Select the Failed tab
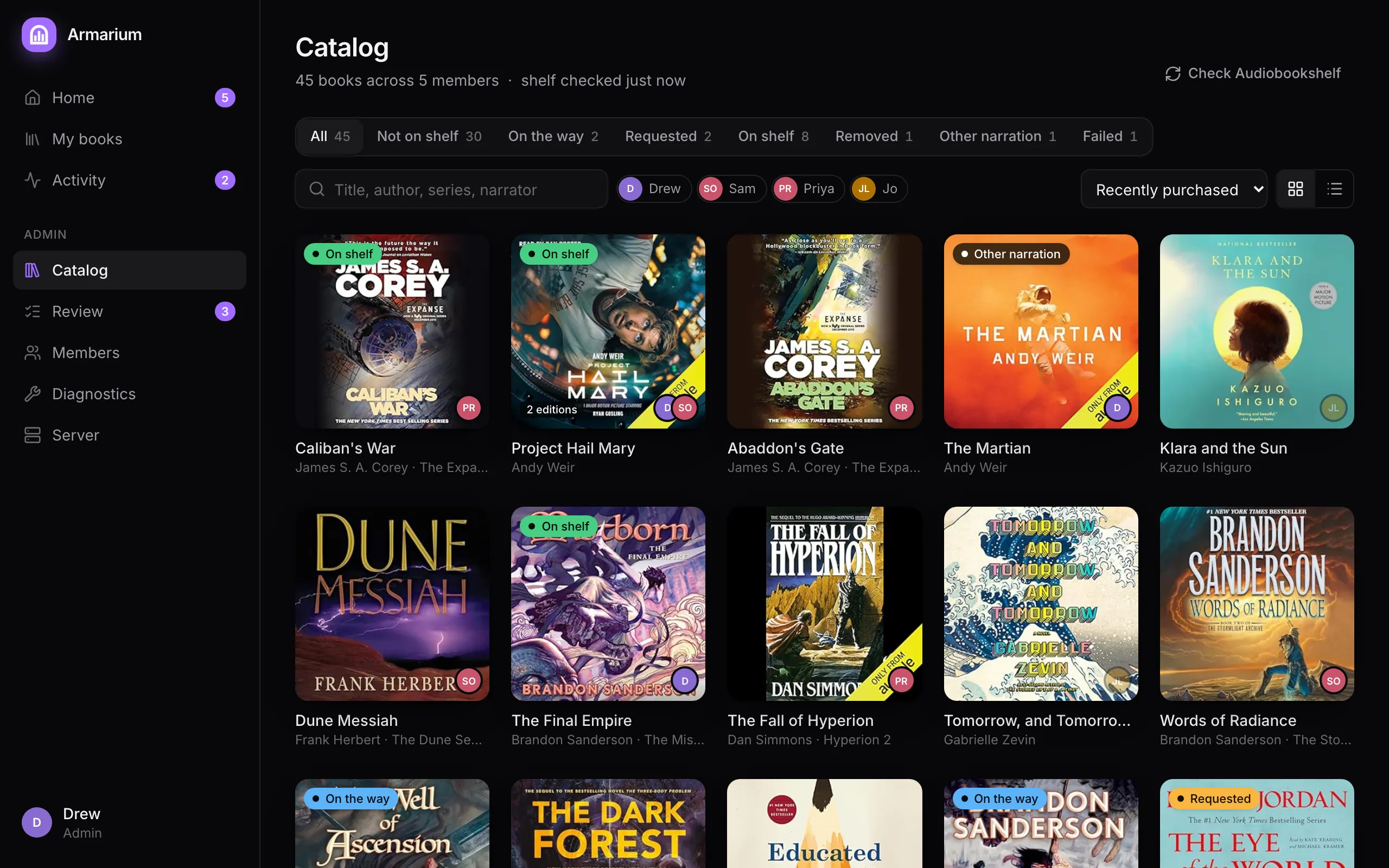1389x868 pixels. [1110, 137]
